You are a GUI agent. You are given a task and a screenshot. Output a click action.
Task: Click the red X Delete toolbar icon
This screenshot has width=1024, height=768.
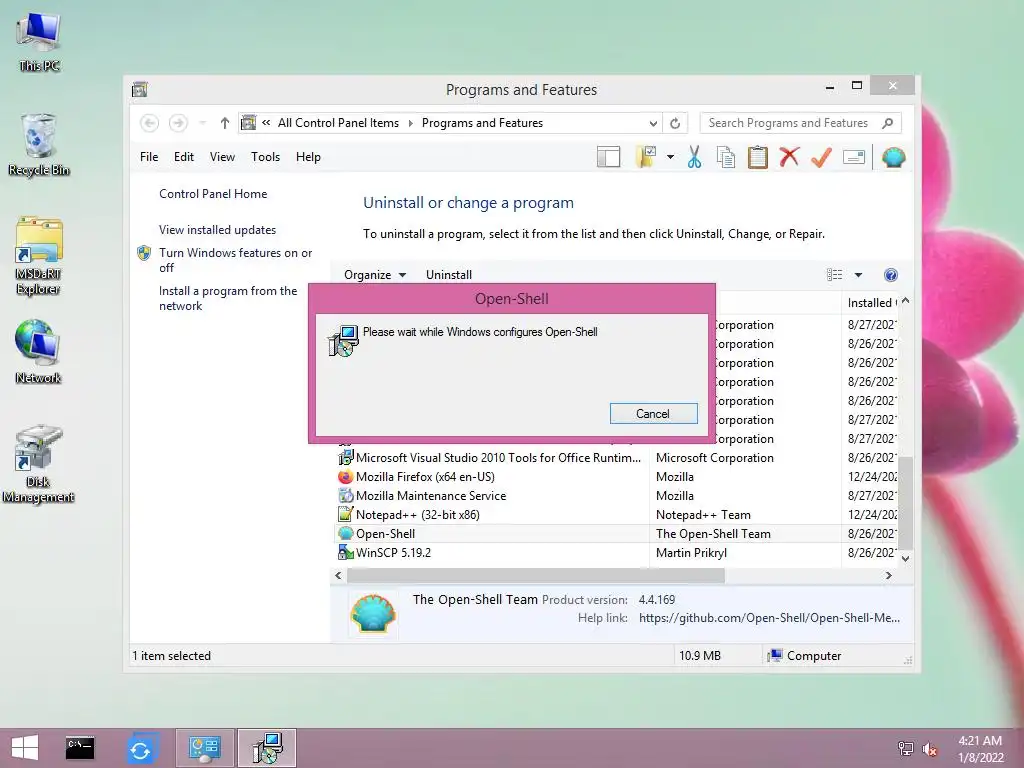(790, 157)
